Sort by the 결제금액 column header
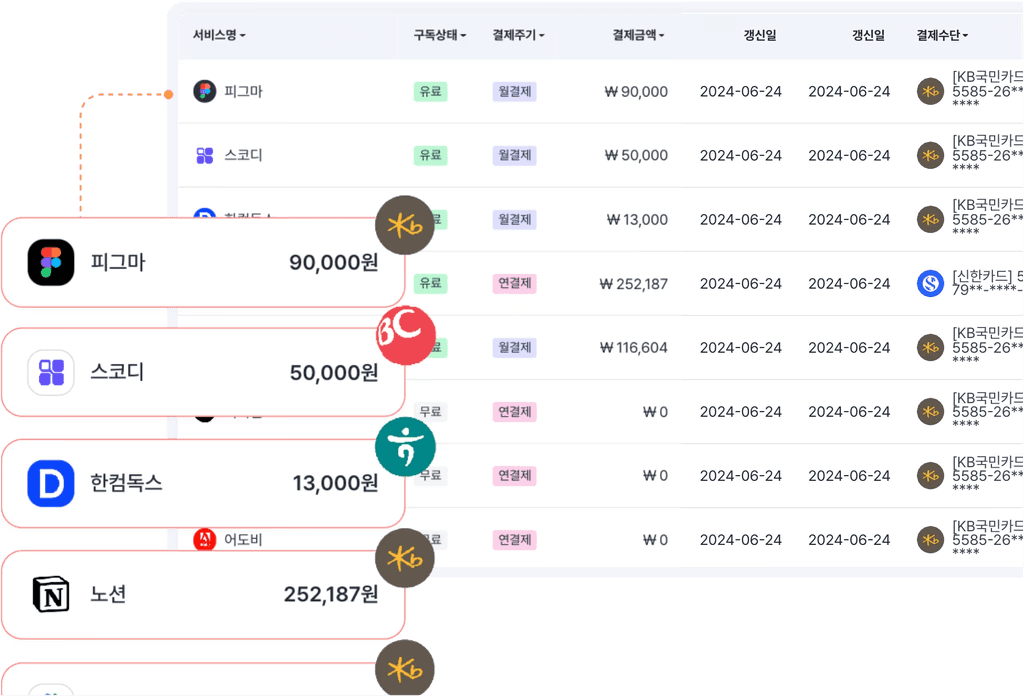The image size is (1024, 696). point(638,35)
